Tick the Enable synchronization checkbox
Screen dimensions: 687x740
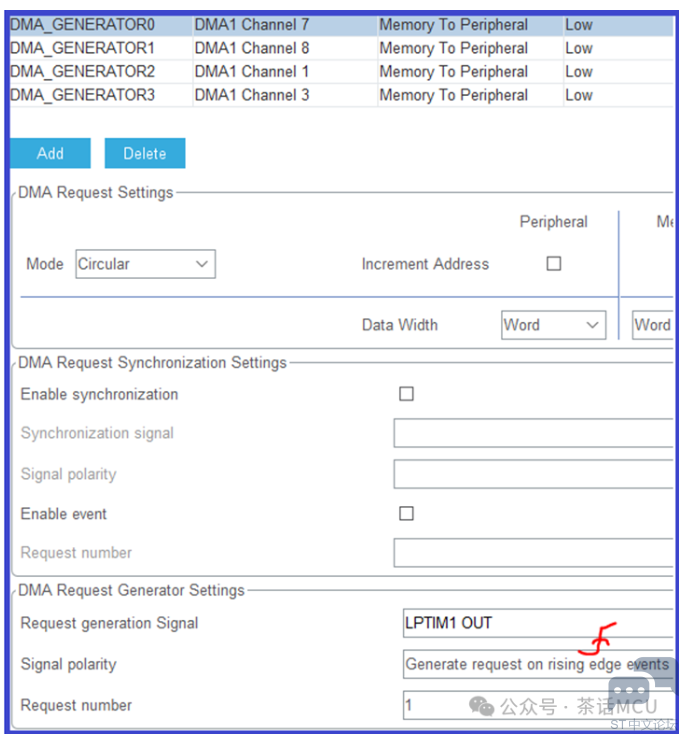(406, 394)
